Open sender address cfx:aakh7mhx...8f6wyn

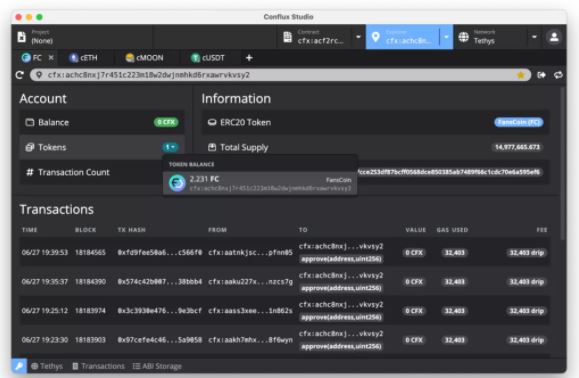[250, 340]
